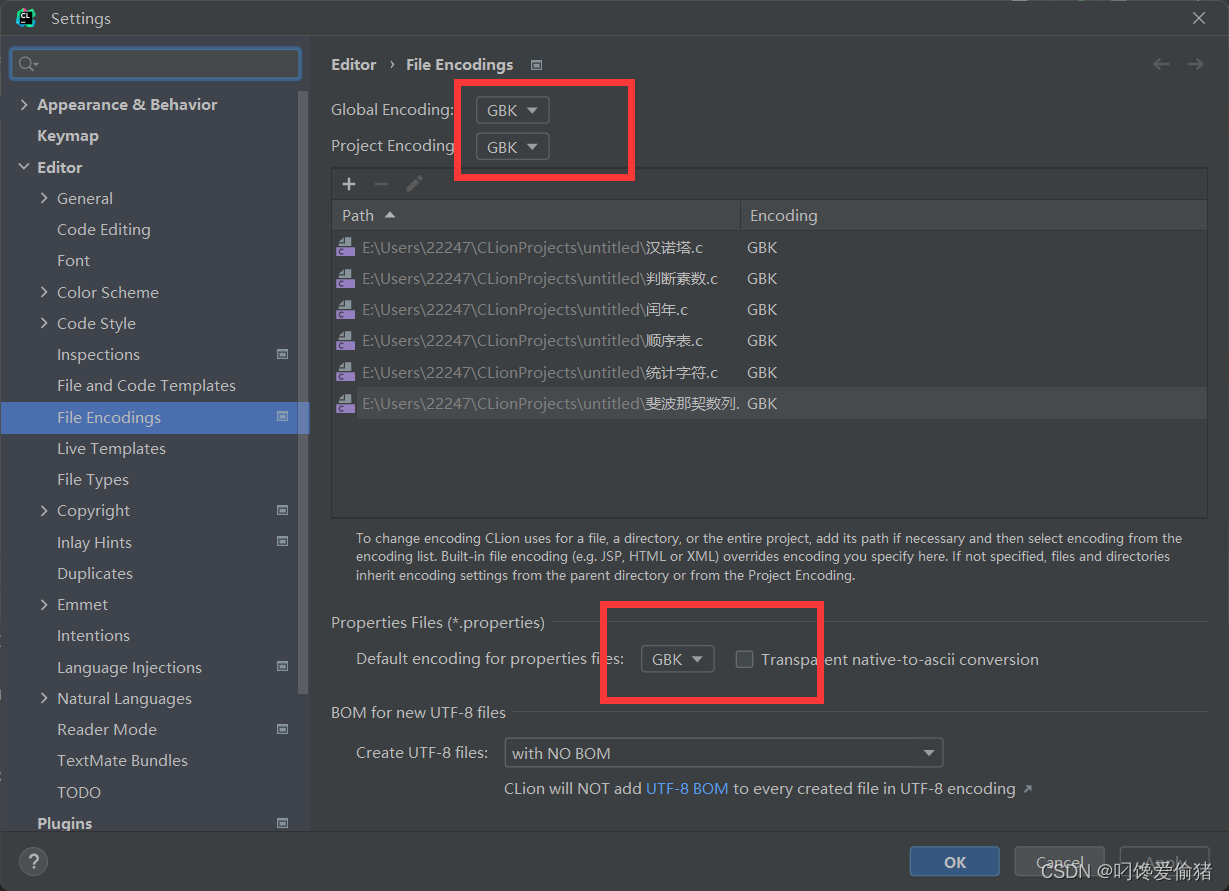The width and height of the screenshot is (1229, 891).
Task: Expand the General subsection
Action: [44, 198]
